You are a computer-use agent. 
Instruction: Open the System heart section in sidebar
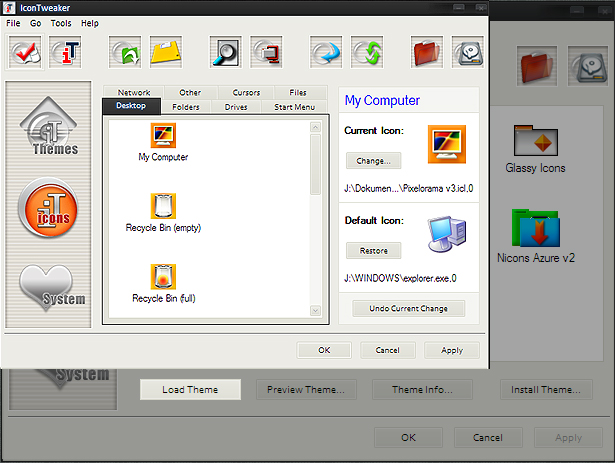51,288
